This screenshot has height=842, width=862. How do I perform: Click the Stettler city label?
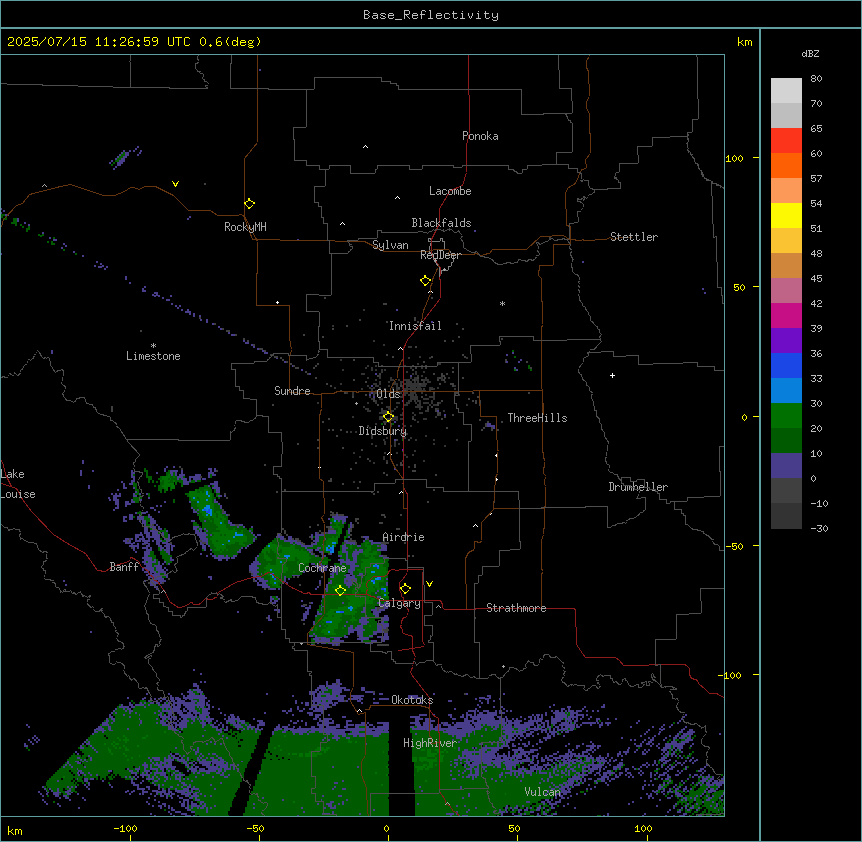coord(634,237)
